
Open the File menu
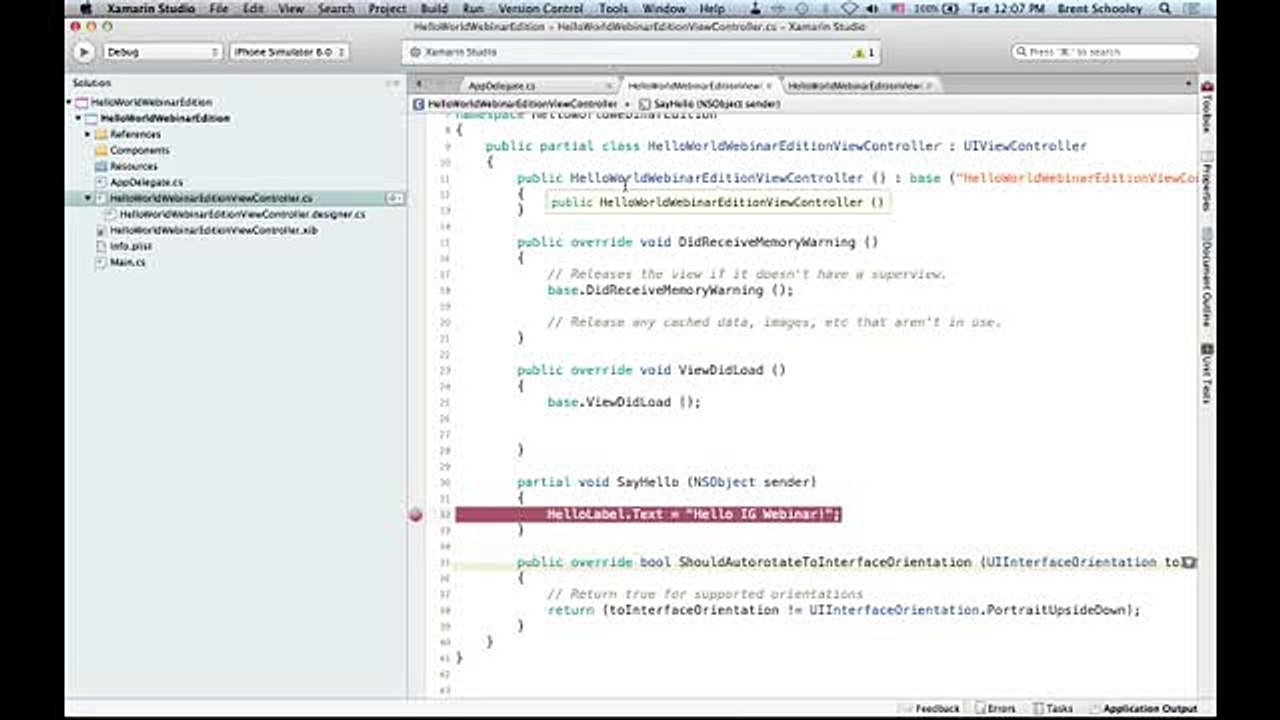click(219, 8)
